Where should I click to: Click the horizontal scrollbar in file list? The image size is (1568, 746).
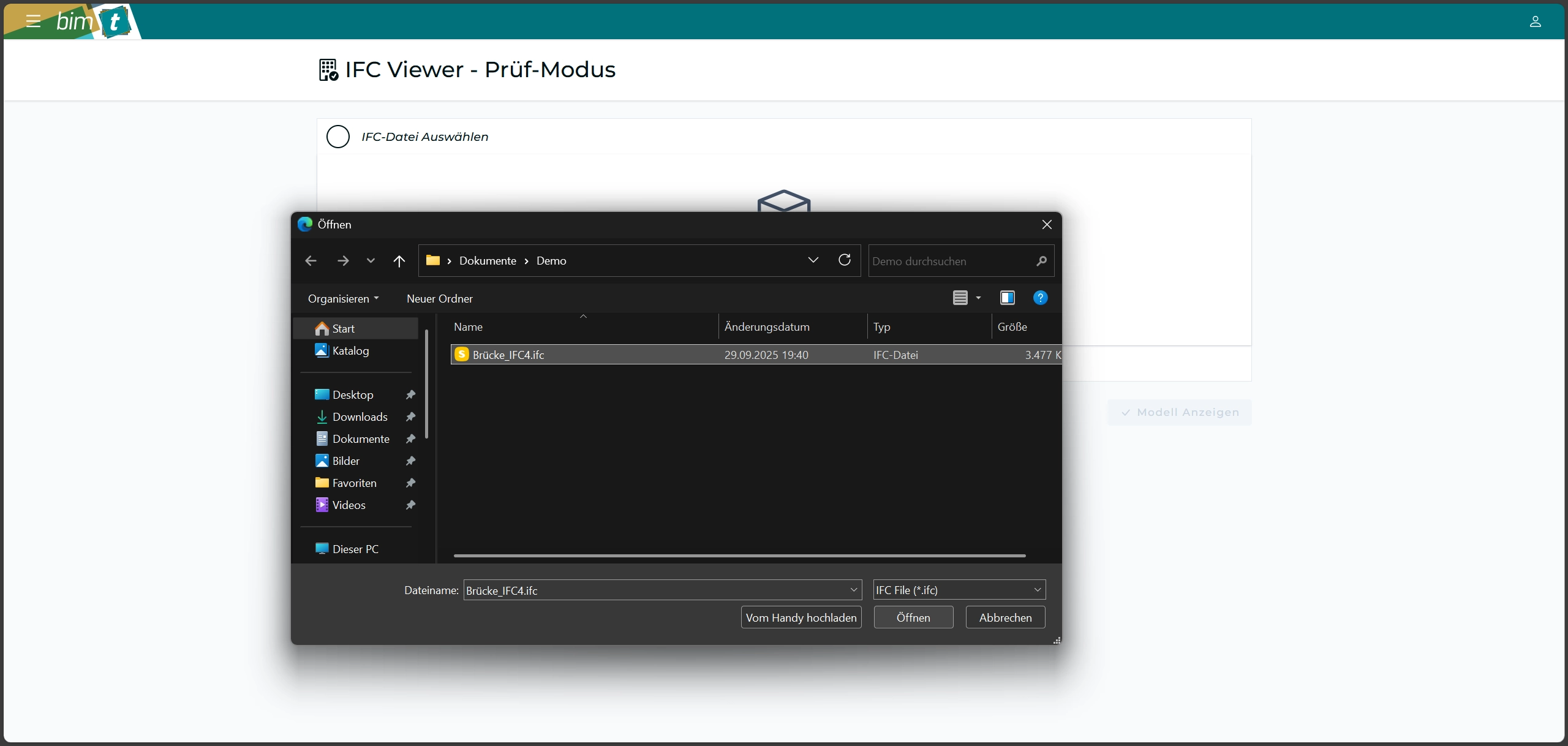[x=739, y=556]
